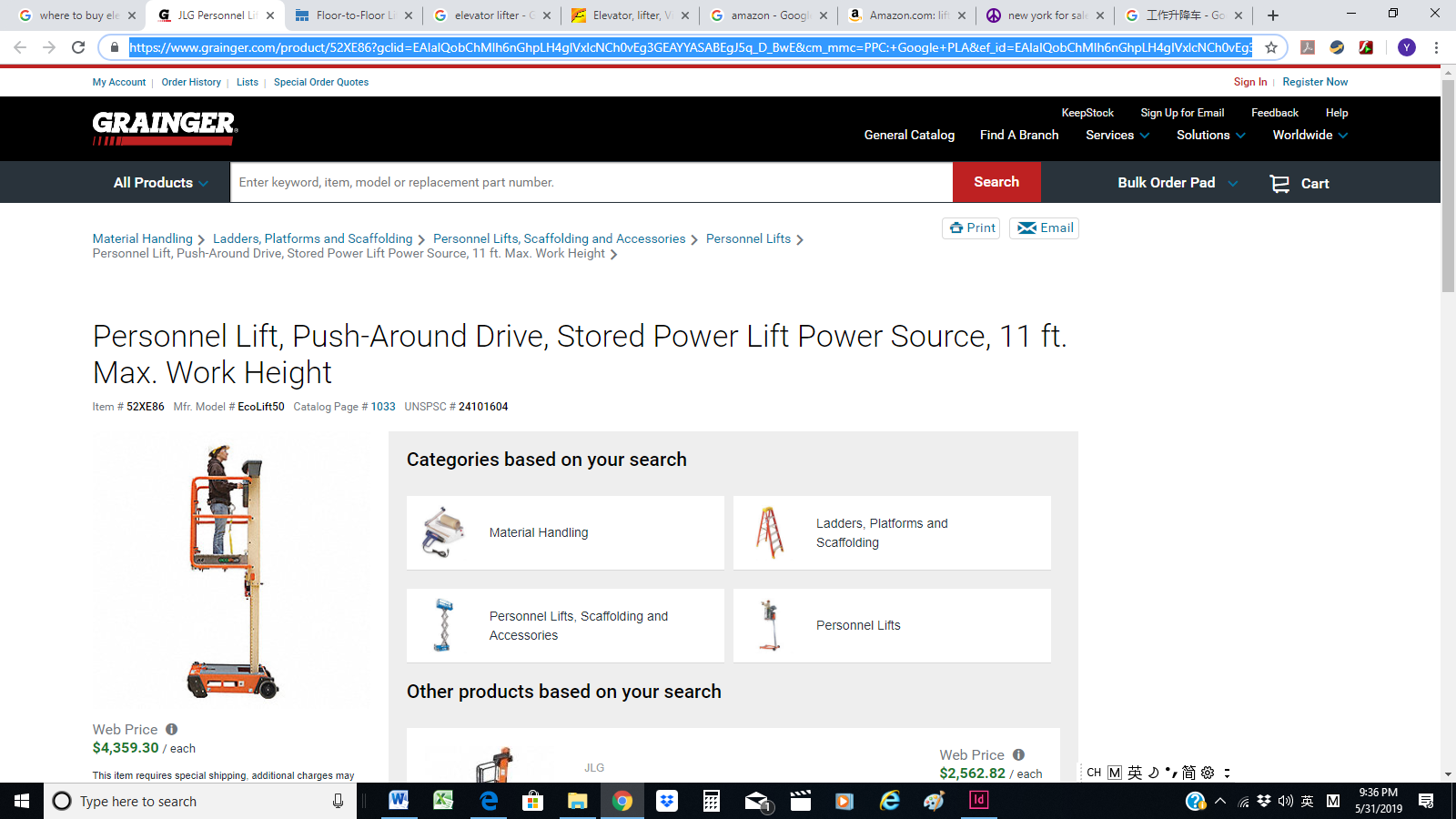Open volume control in system tray
This screenshot has height=819, width=1456.
[1286, 801]
